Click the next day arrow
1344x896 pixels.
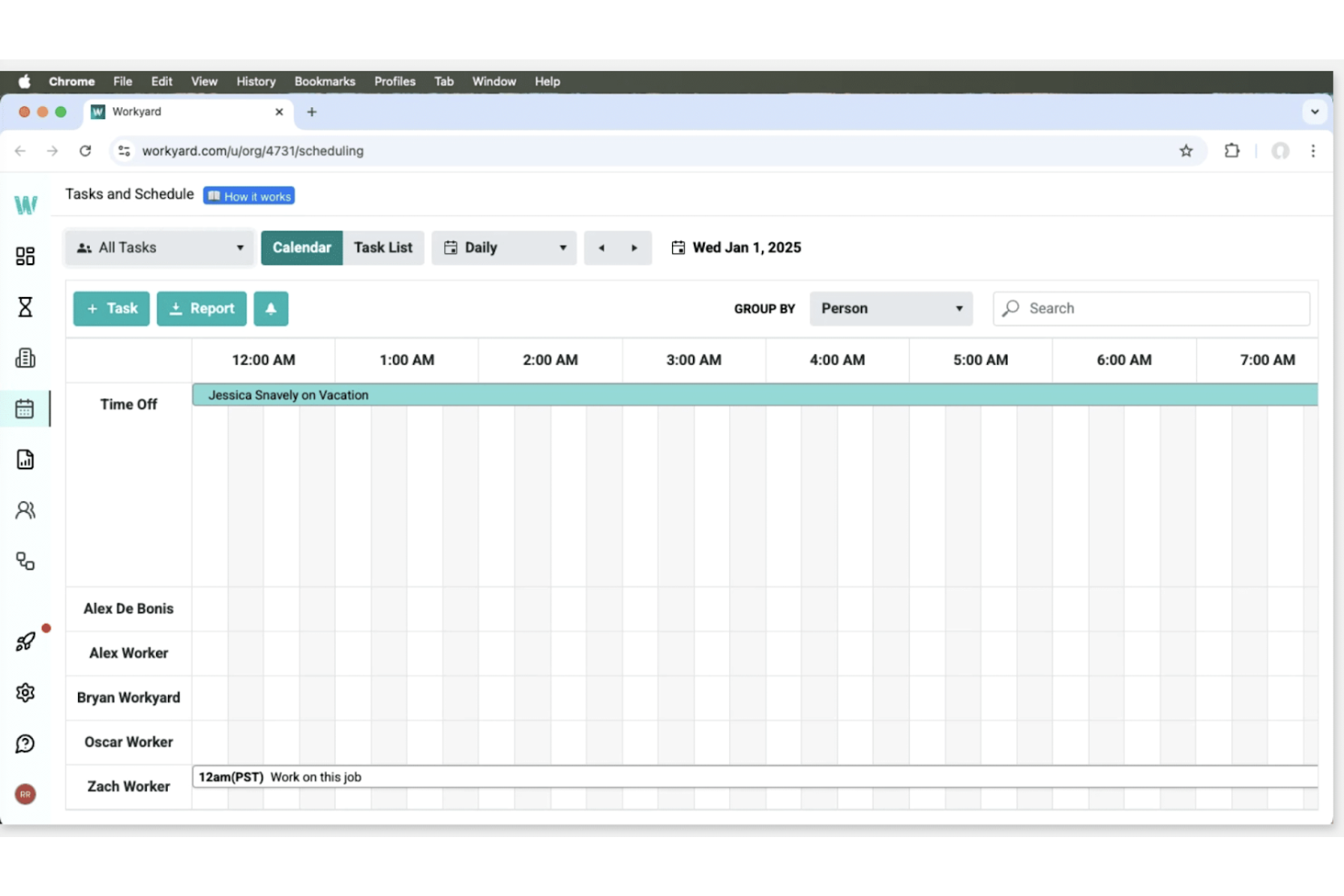(633, 247)
